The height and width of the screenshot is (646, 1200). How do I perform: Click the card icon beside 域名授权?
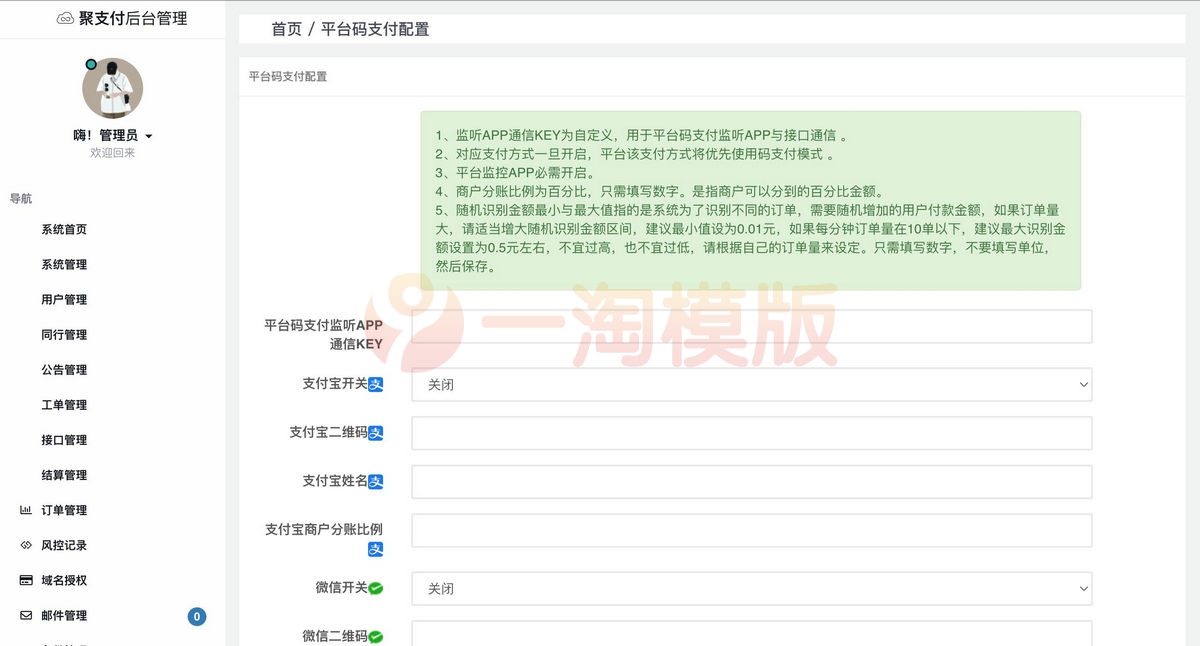[x=26, y=580]
